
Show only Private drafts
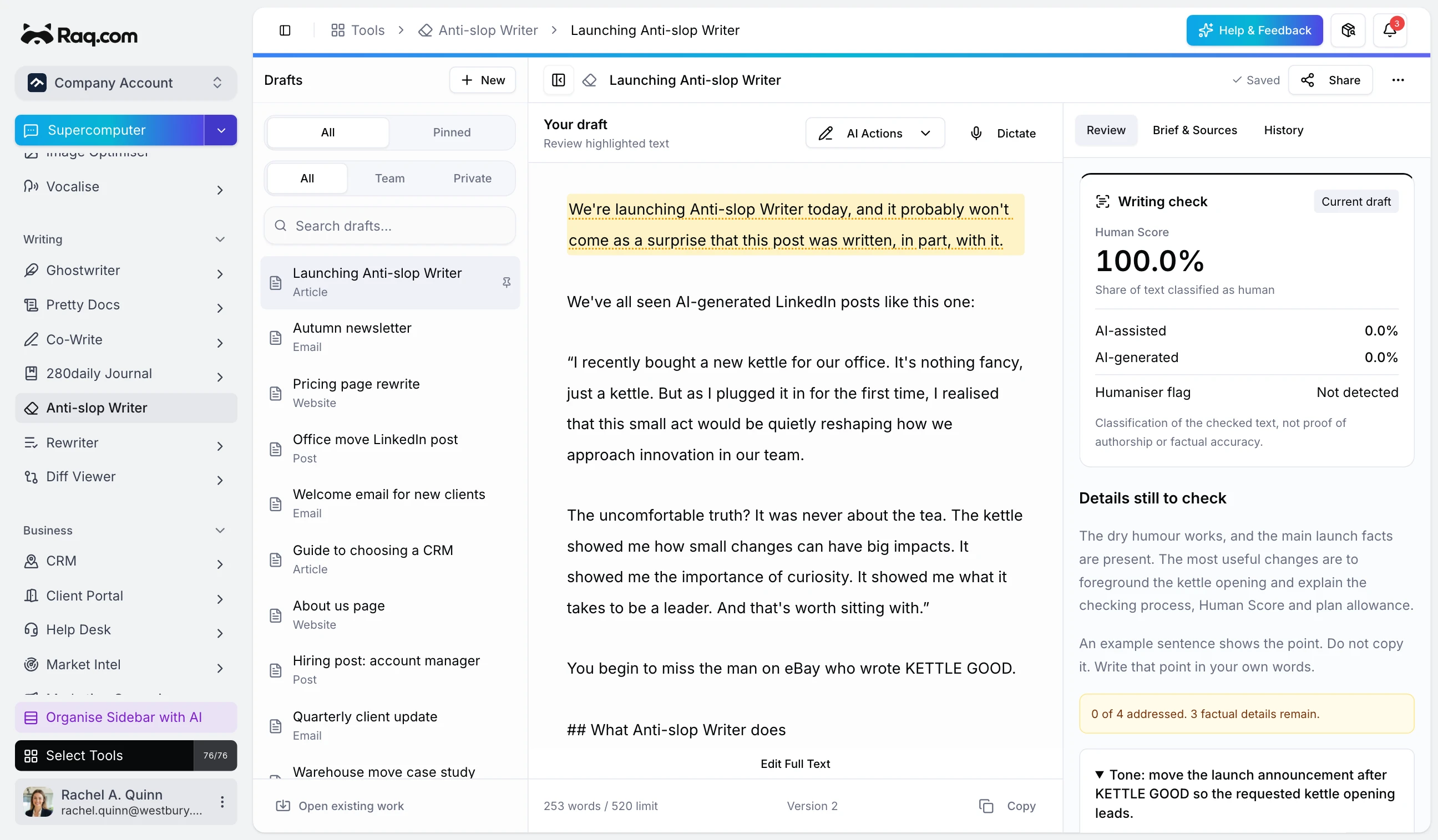pos(472,179)
